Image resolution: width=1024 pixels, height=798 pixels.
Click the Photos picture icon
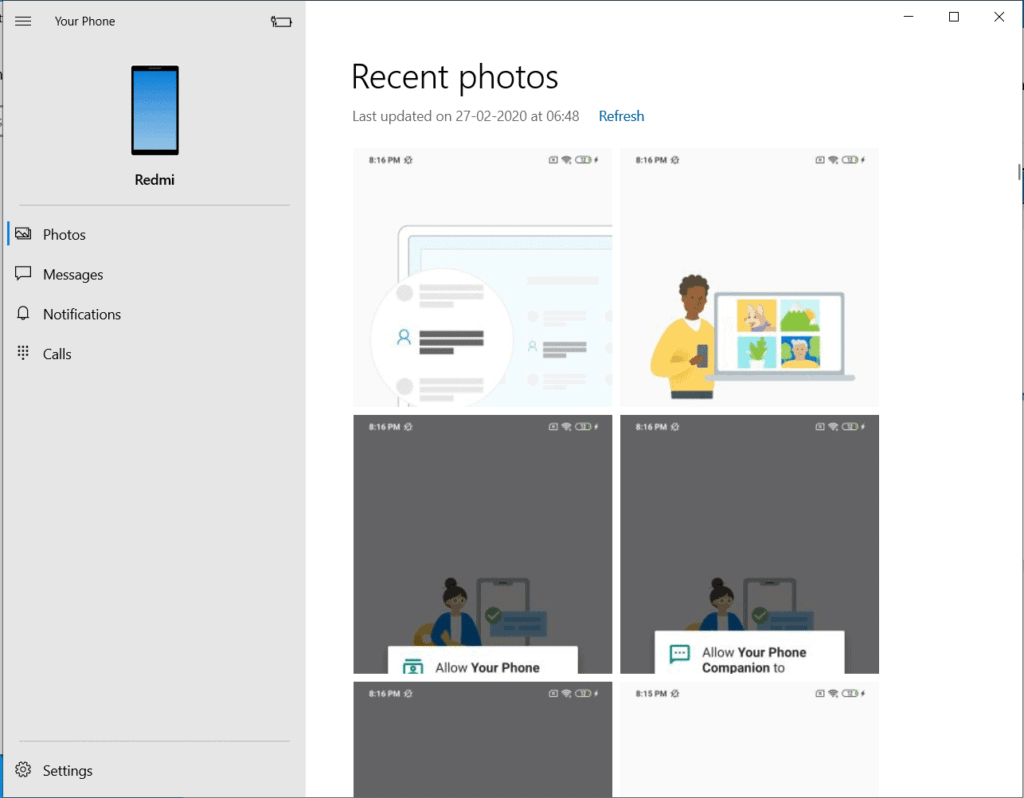tap(23, 234)
